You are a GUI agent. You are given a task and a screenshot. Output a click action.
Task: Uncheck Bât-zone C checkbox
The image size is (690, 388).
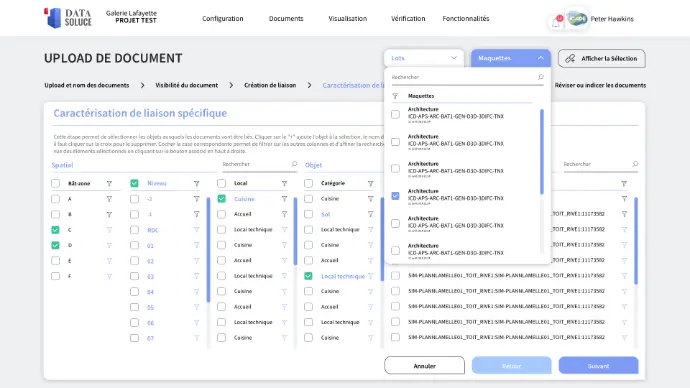coord(55,230)
